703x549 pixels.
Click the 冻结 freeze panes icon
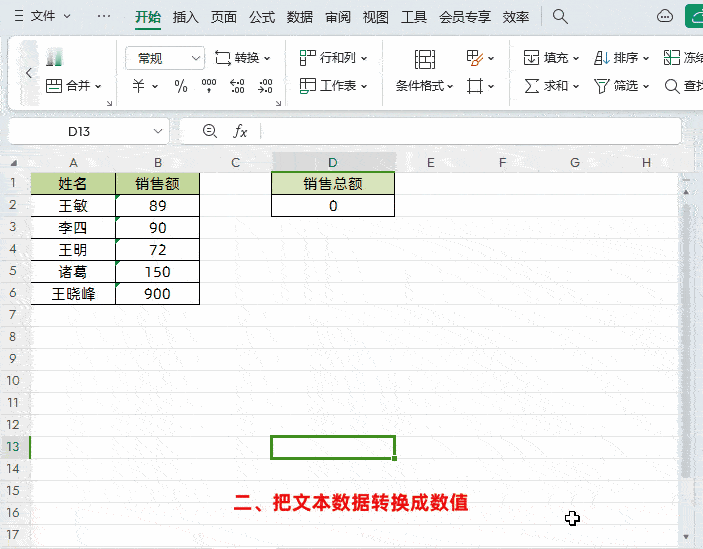(x=672, y=58)
